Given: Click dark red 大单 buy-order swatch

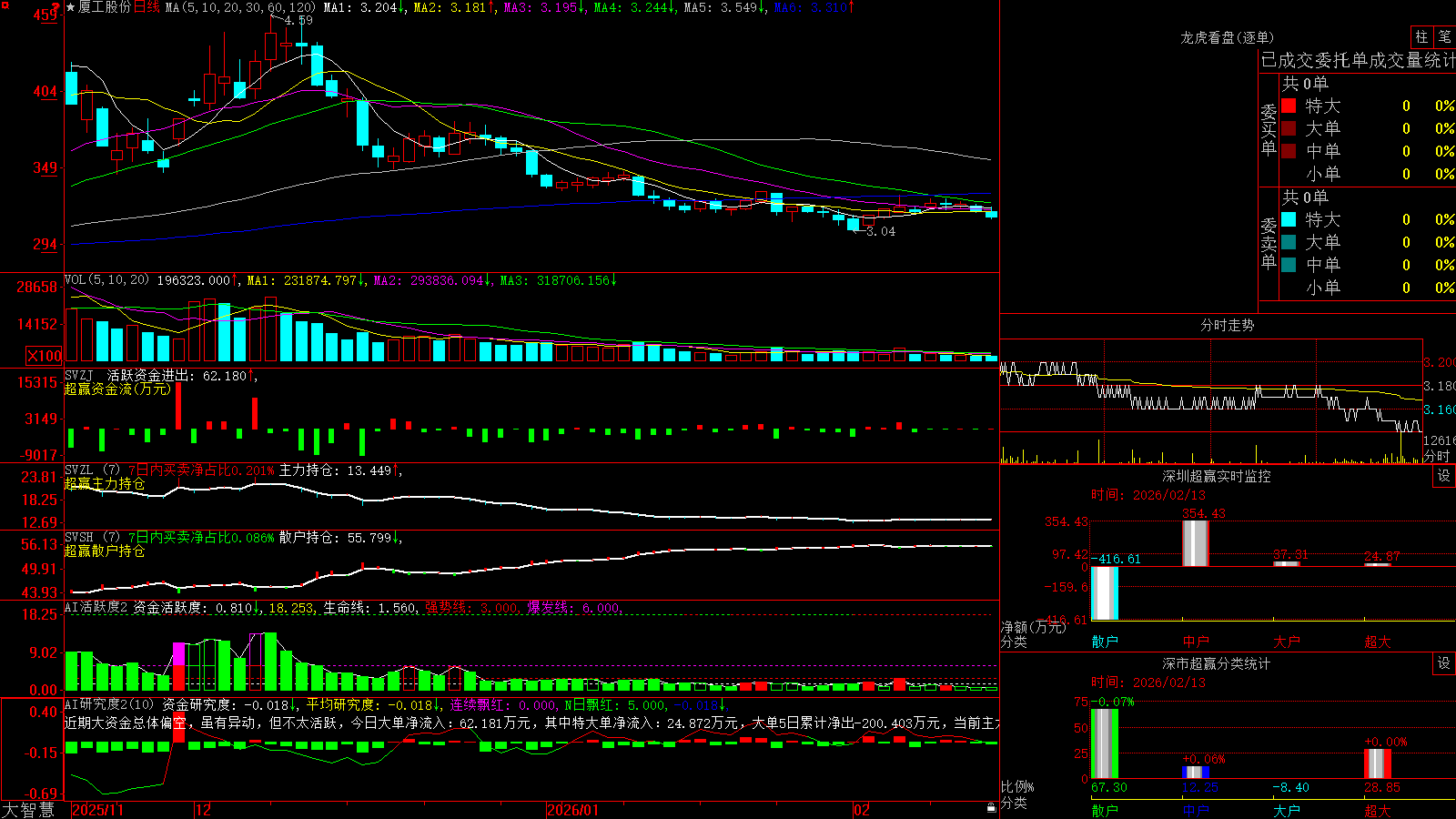Looking at the screenshot, I should (1289, 128).
